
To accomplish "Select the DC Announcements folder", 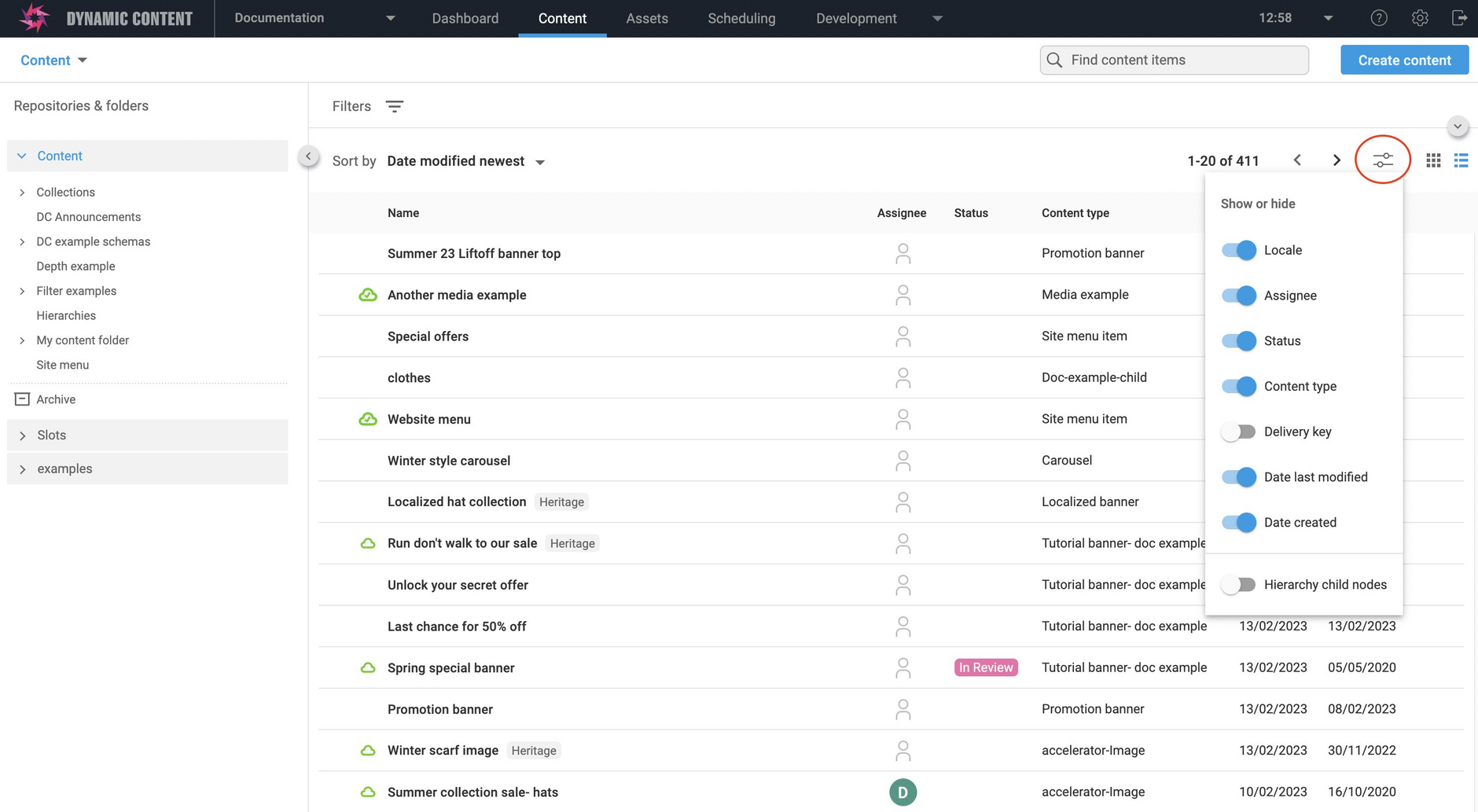I will pos(89,217).
